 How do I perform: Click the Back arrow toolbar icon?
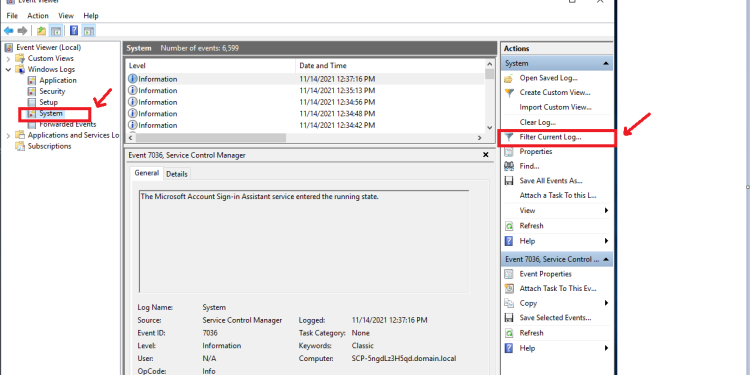point(9,31)
